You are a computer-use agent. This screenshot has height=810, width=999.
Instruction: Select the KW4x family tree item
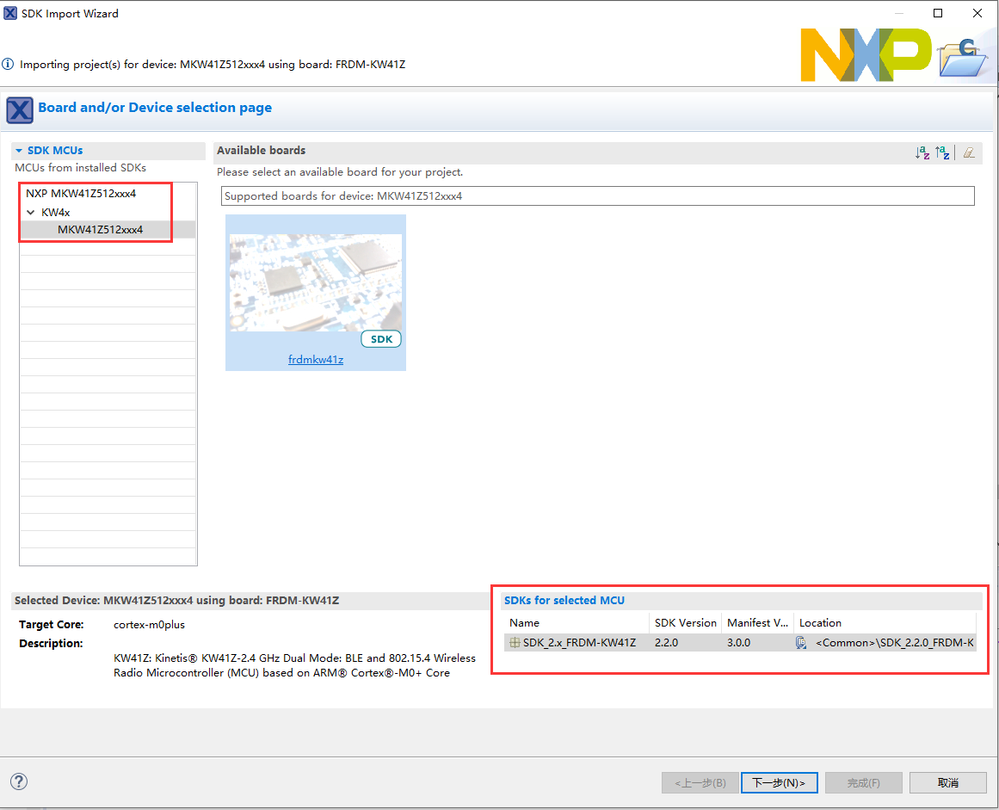click(x=55, y=212)
